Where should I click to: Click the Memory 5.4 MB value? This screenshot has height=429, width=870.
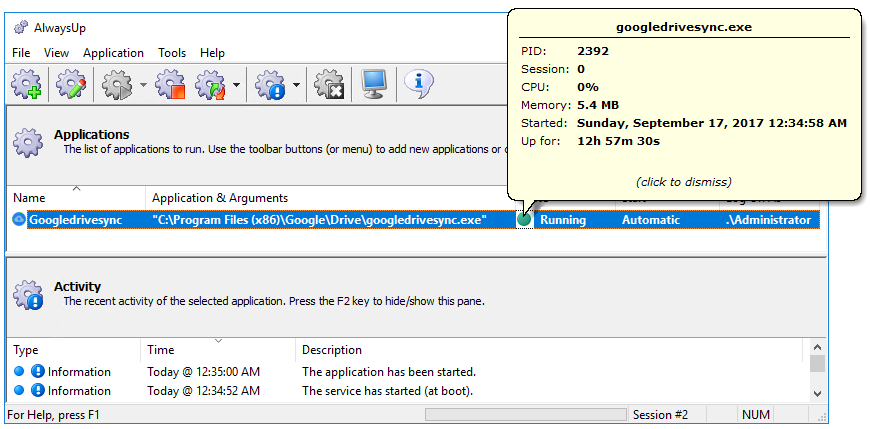pyautogui.click(x=598, y=105)
